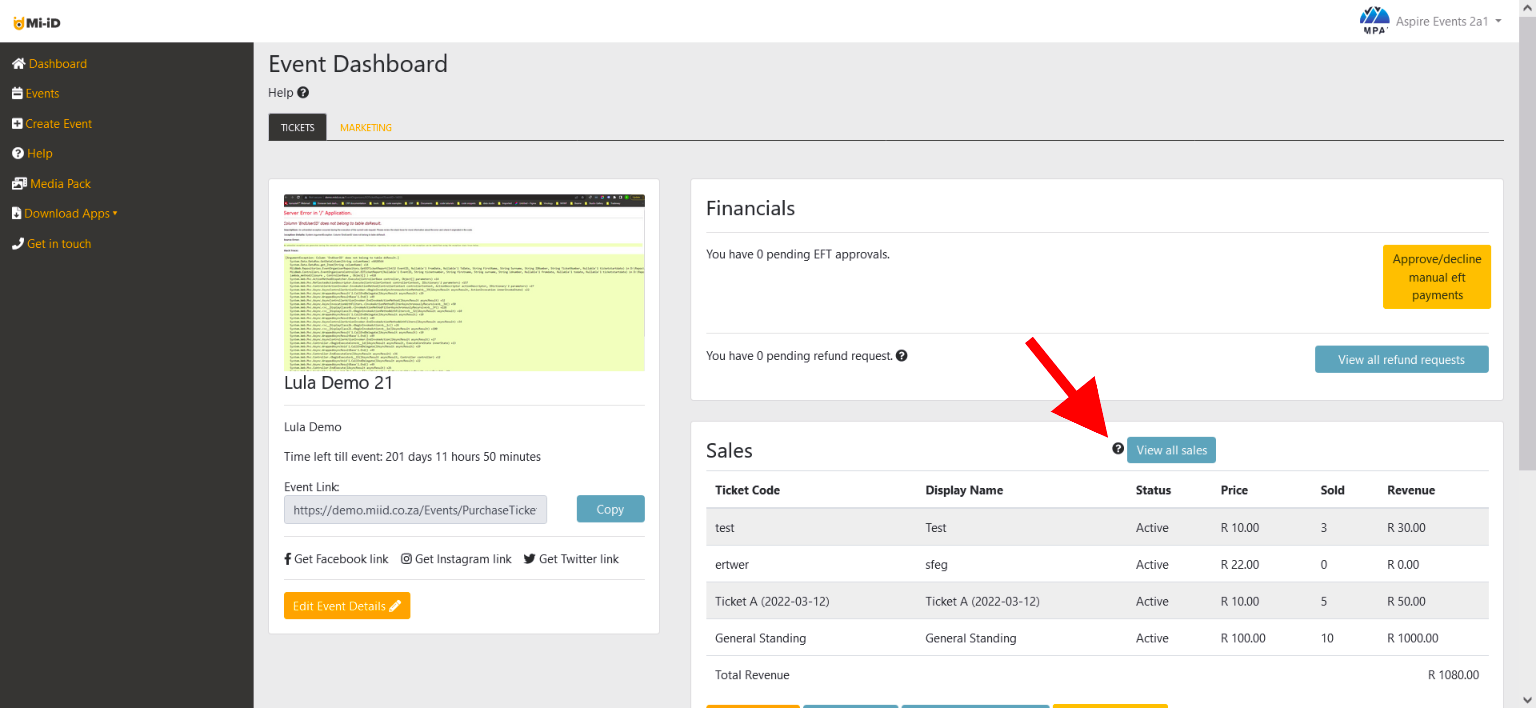Click Edit Event Details button
Image resolution: width=1536 pixels, height=708 pixels.
tap(347, 606)
